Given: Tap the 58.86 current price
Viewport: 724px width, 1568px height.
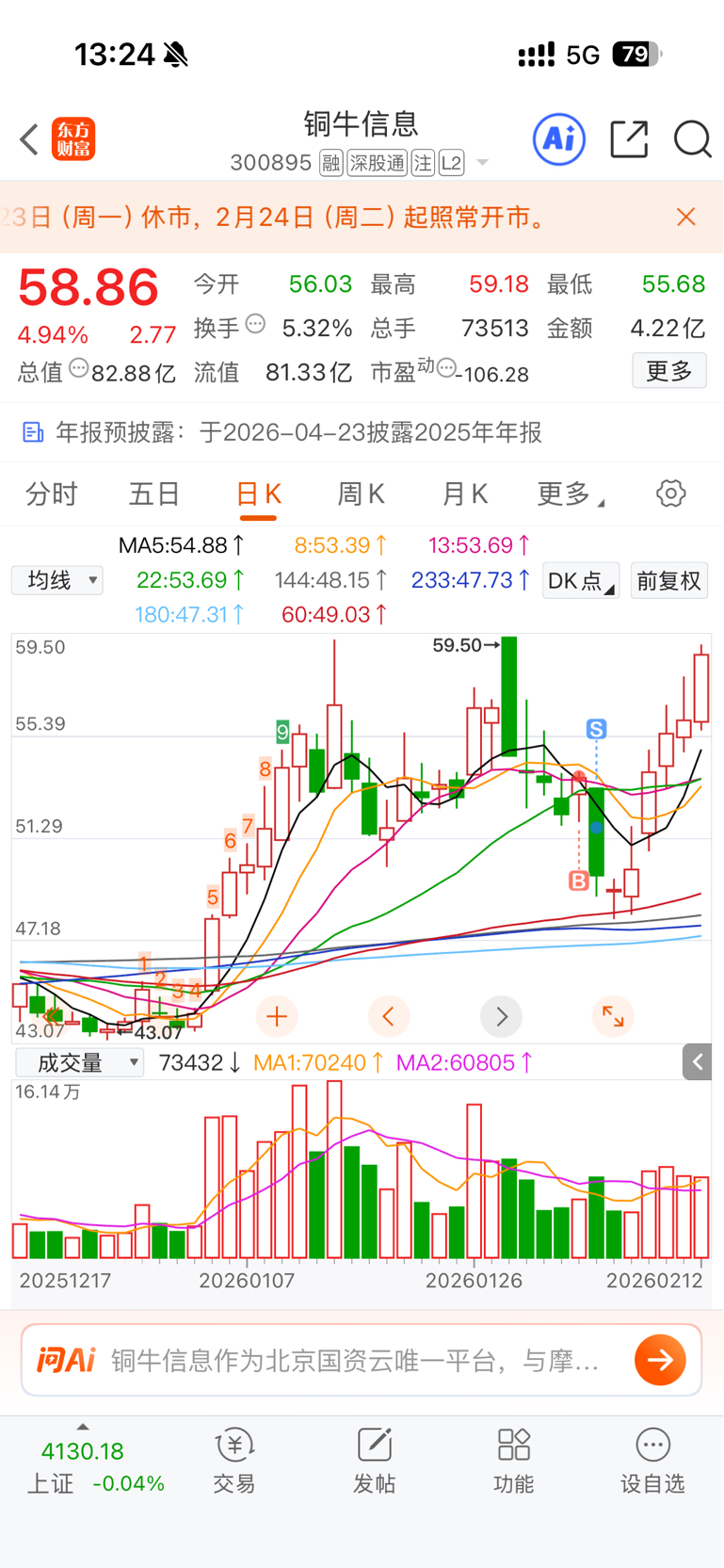Looking at the screenshot, I should click(x=88, y=288).
